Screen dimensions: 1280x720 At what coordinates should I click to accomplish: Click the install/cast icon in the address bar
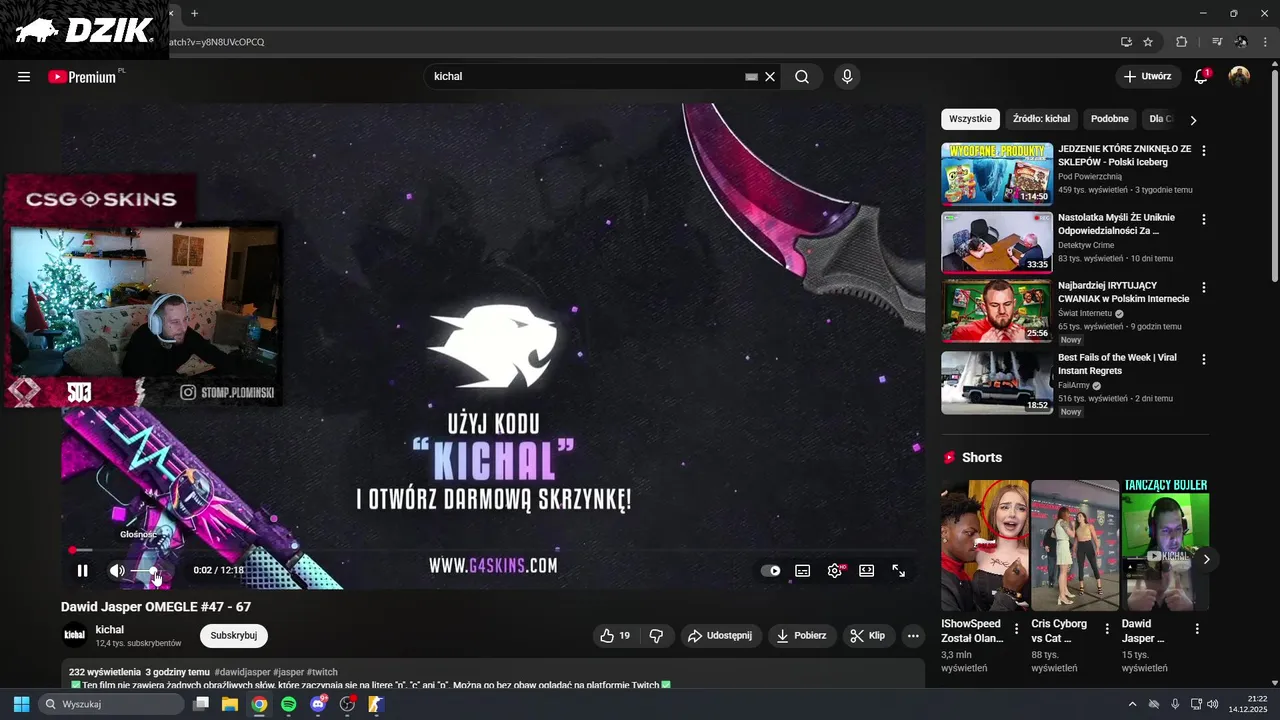(1126, 42)
